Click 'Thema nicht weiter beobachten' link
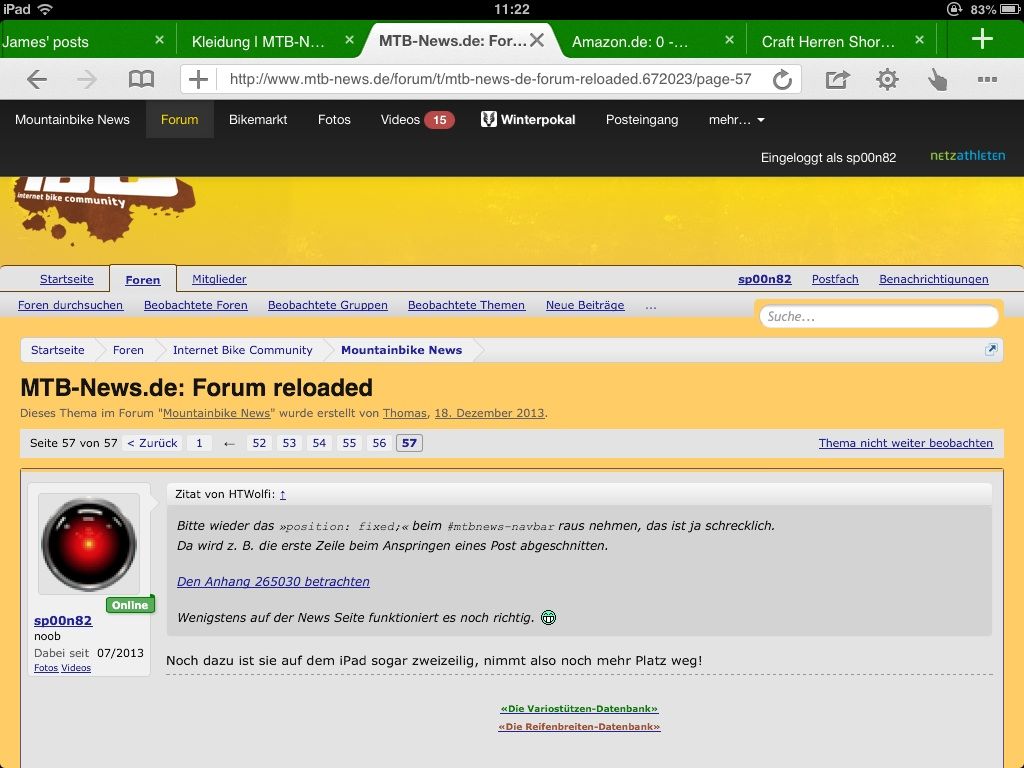This screenshot has width=1024, height=768. pos(905,443)
